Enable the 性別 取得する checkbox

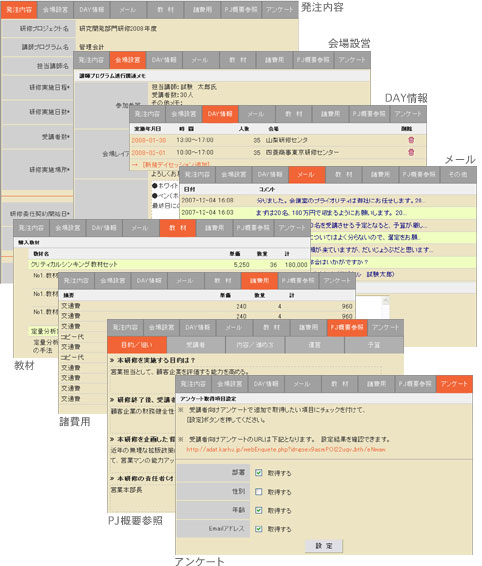(259, 491)
